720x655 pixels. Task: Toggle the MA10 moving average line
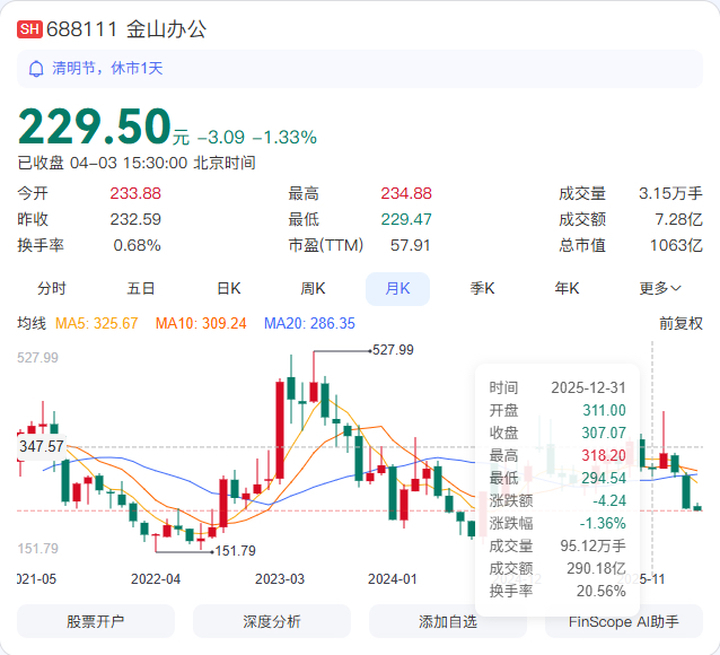pyautogui.click(x=200, y=323)
